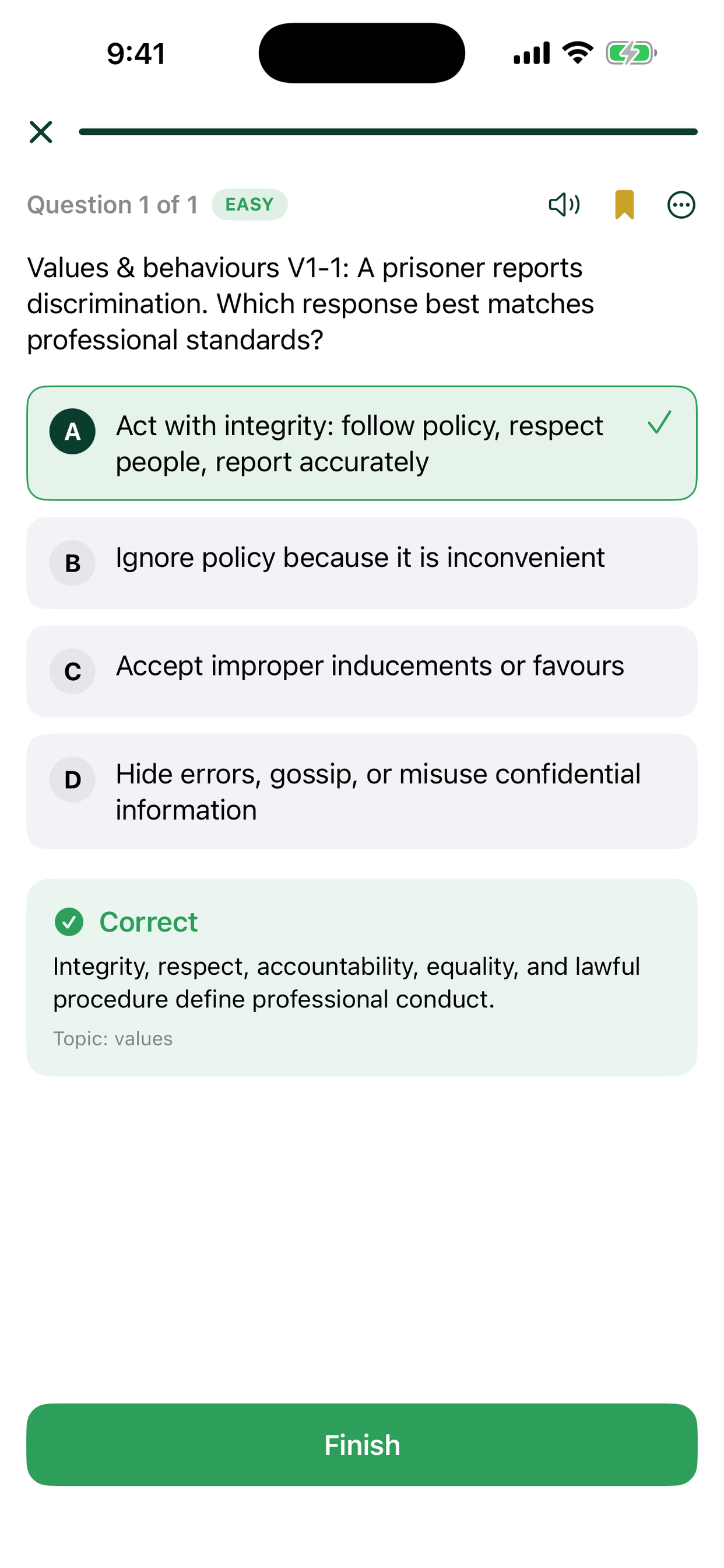724x1568 pixels.
Task: Click the green checkmark on answer A
Action: (x=659, y=422)
